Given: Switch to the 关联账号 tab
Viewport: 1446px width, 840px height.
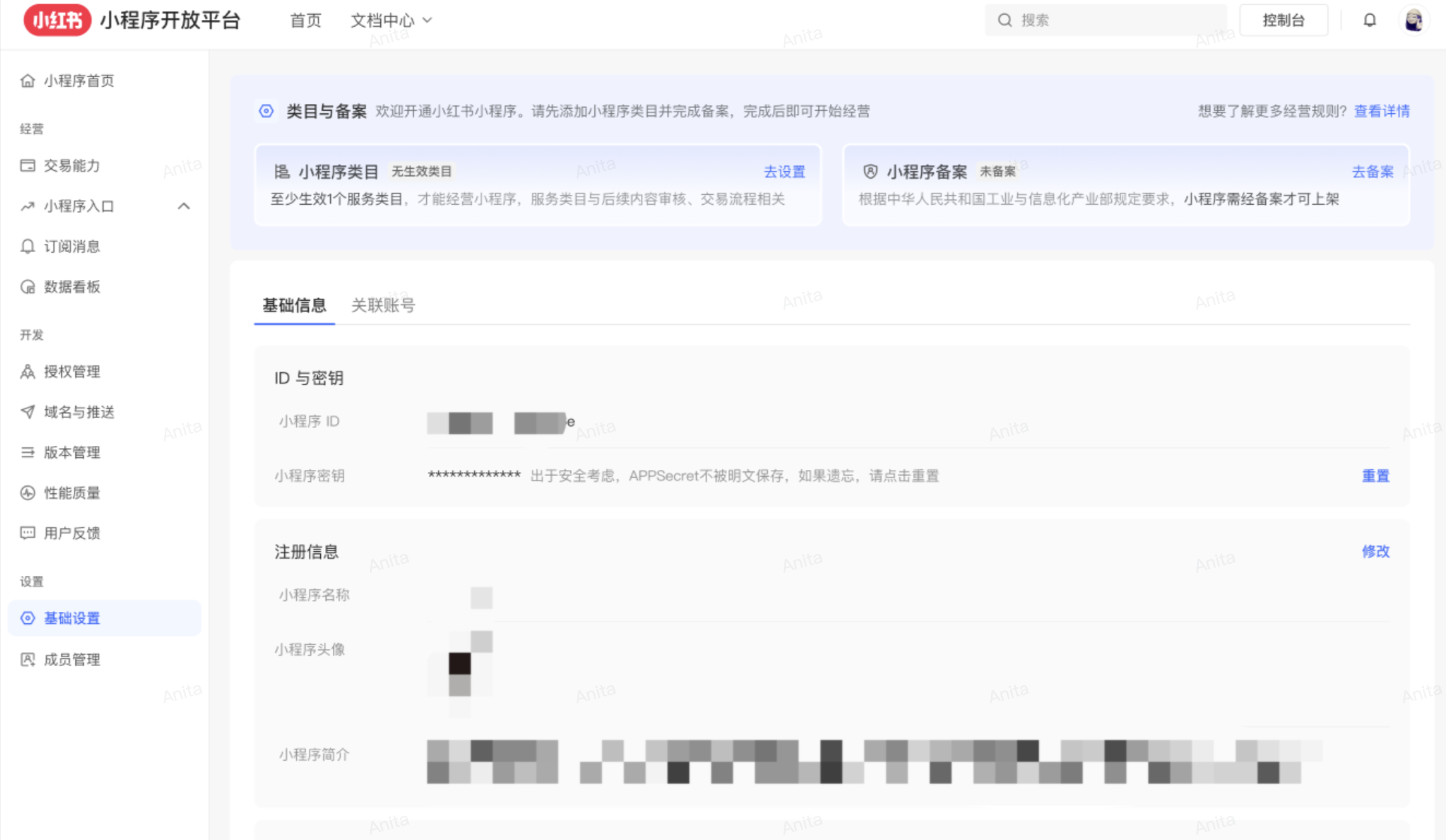Looking at the screenshot, I should click(x=384, y=305).
